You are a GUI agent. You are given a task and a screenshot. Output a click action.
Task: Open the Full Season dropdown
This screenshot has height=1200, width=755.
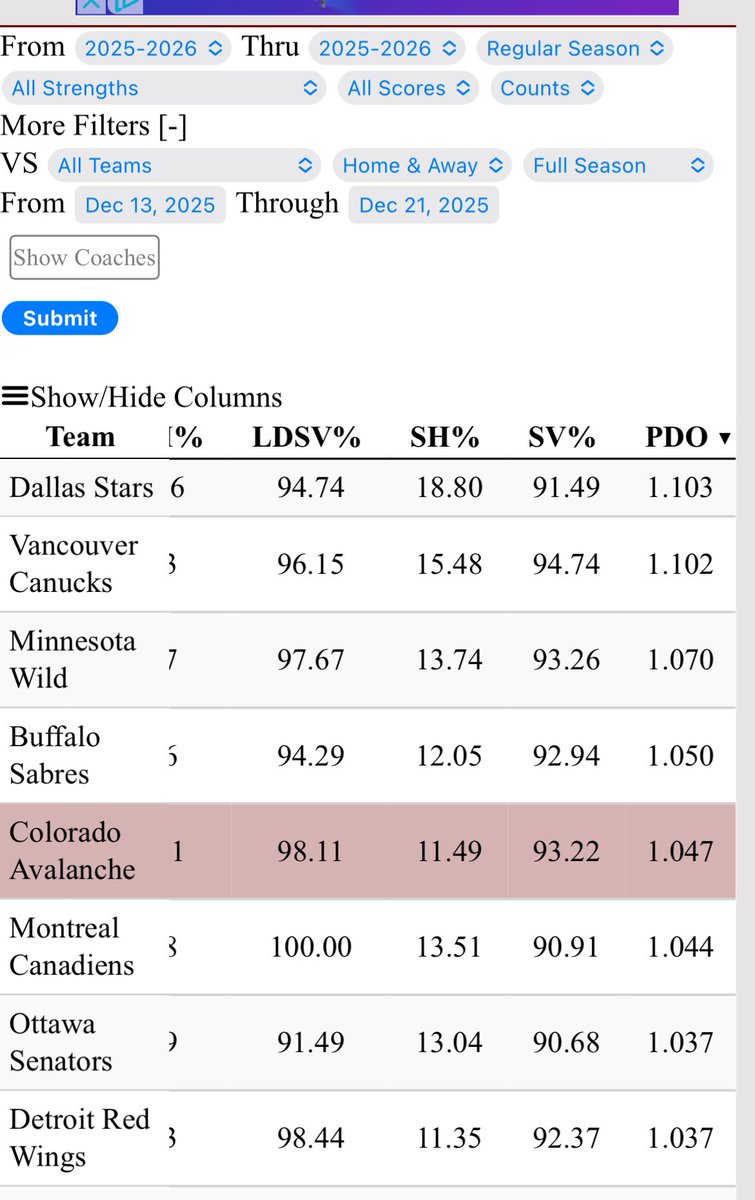click(x=618, y=165)
